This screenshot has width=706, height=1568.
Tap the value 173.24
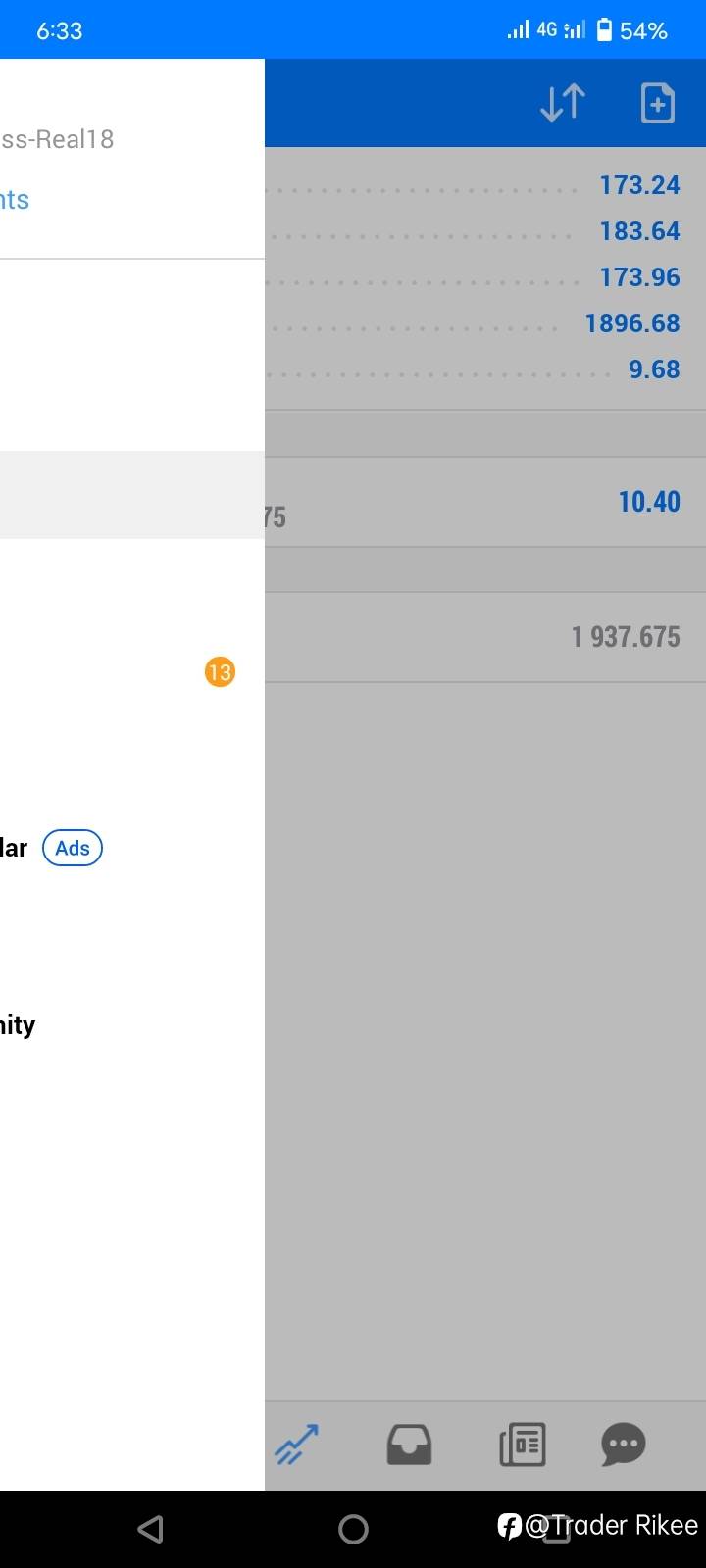pyautogui.click(x=639, y=185)
